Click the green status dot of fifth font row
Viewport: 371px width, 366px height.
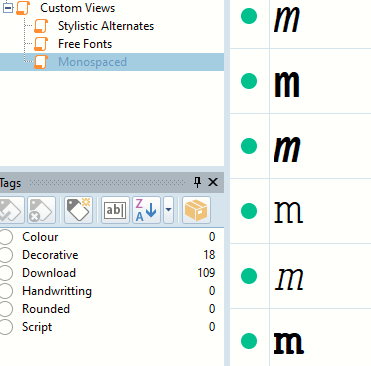249,276
